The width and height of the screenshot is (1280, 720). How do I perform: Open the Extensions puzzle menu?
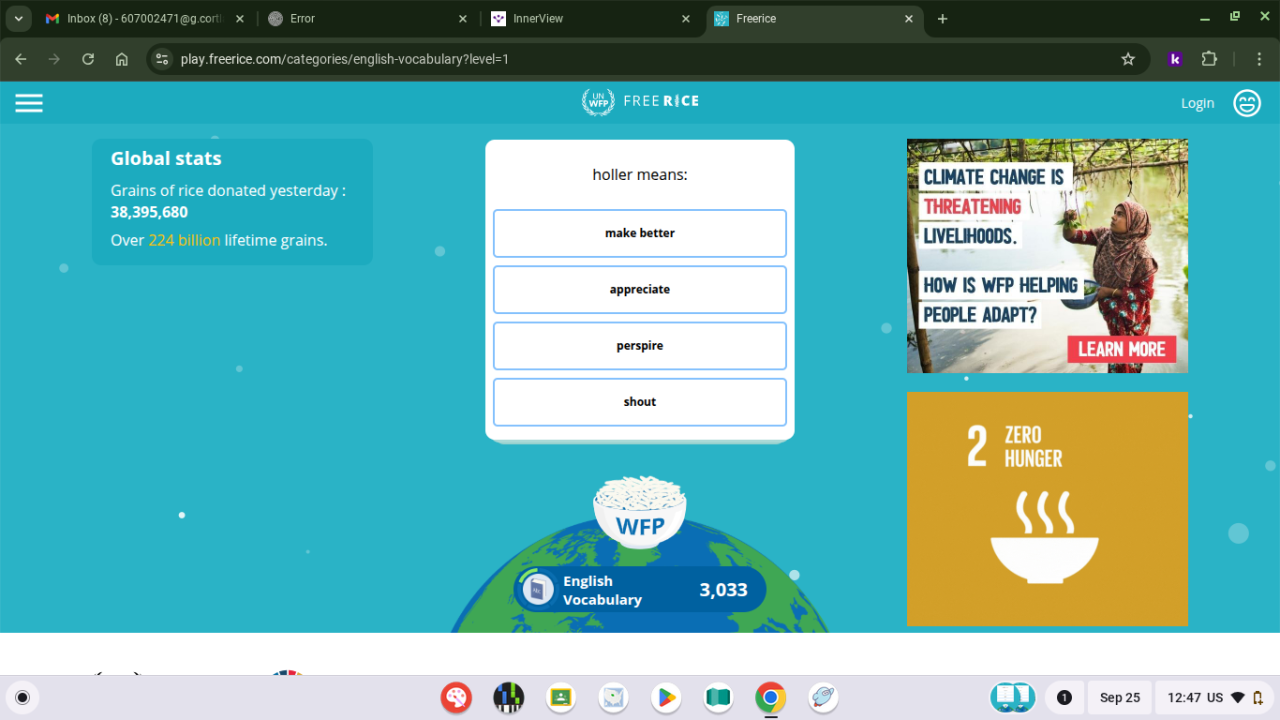[x=1209, y=59]
